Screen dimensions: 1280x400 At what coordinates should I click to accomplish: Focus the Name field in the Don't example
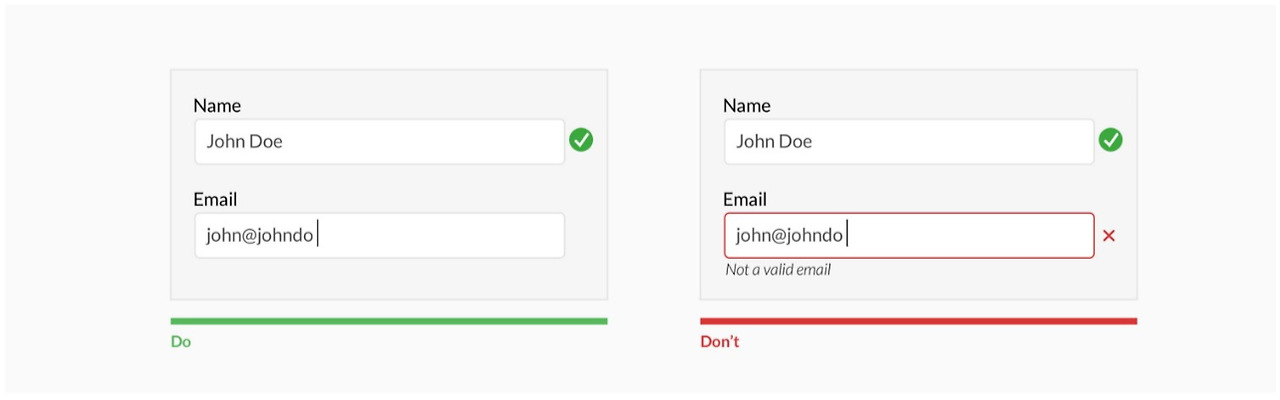click(x=909, y=142)
